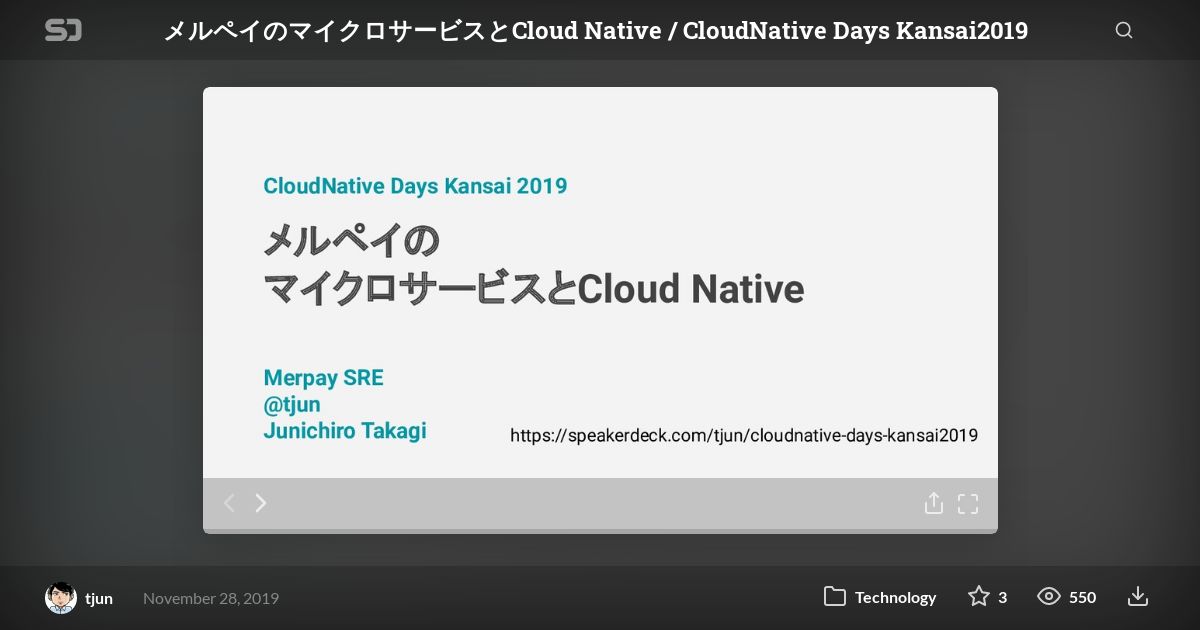Click the CloudNative Days Kansai 2019 slide heading

pyautogui.click(x=415, y=186)
